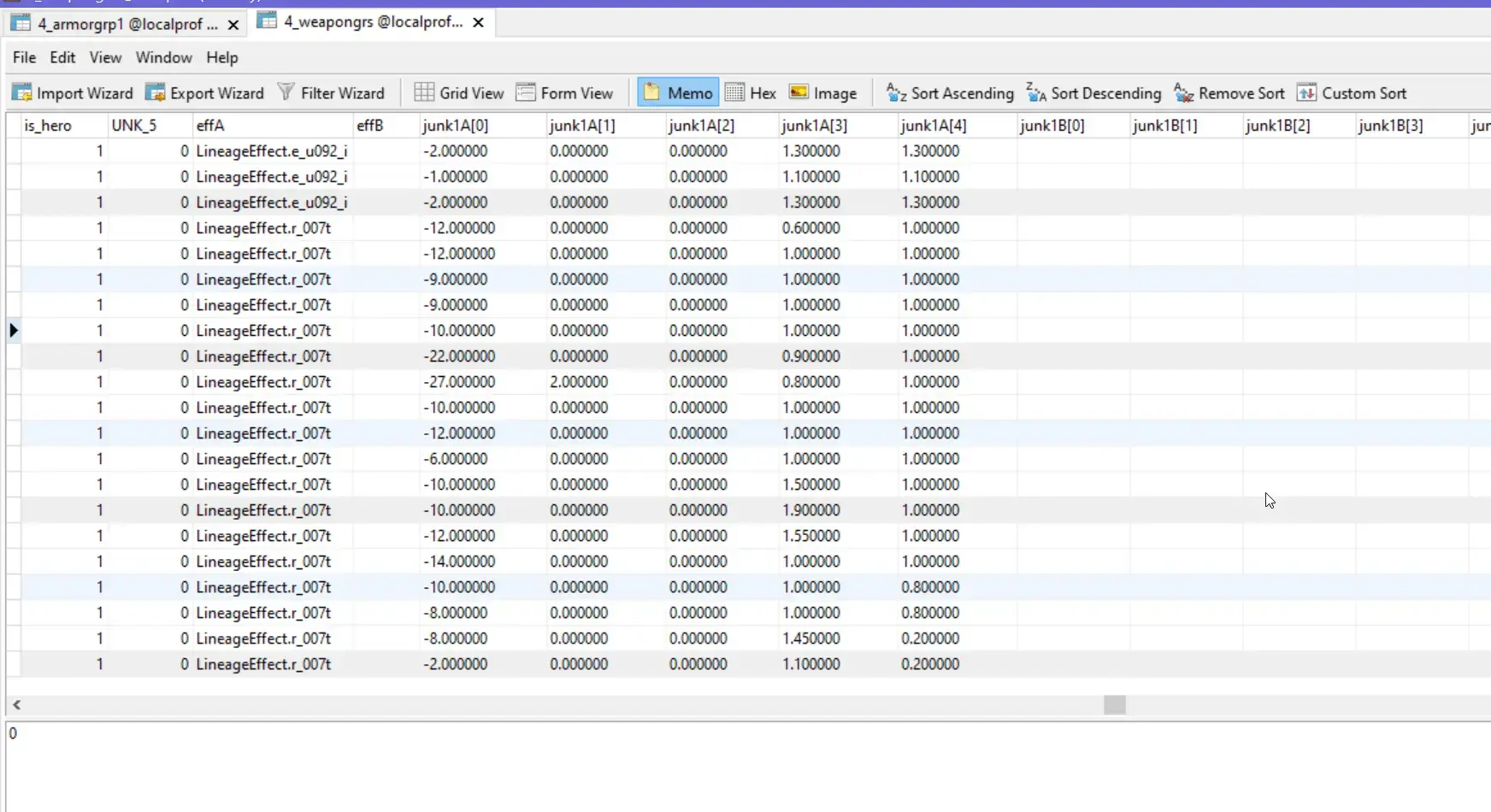
Task: Select cell with value -22.000000
Action: point(482,356)
